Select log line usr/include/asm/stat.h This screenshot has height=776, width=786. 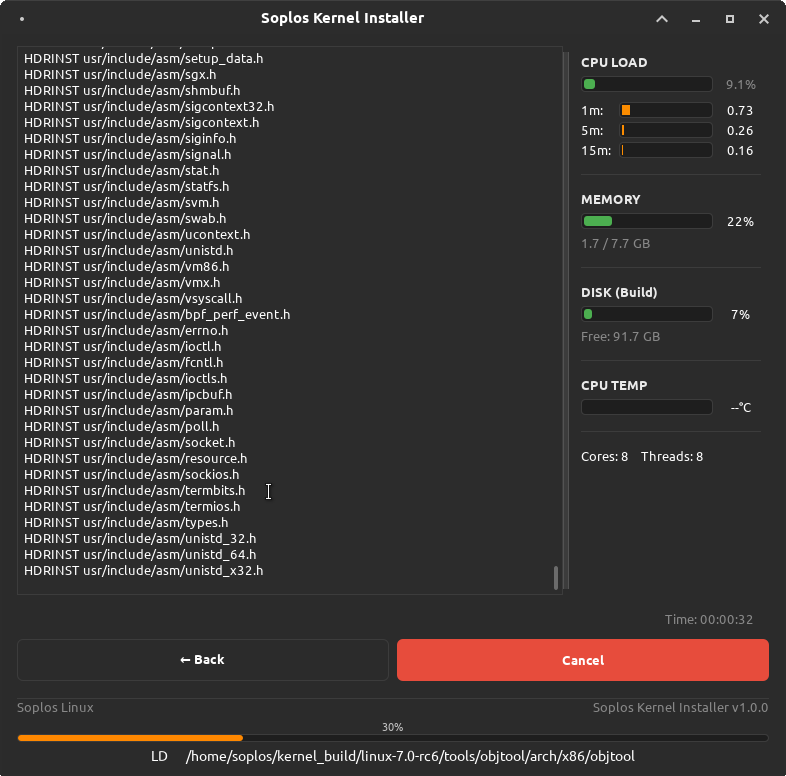pyautogui.click(x=121, y=171)
